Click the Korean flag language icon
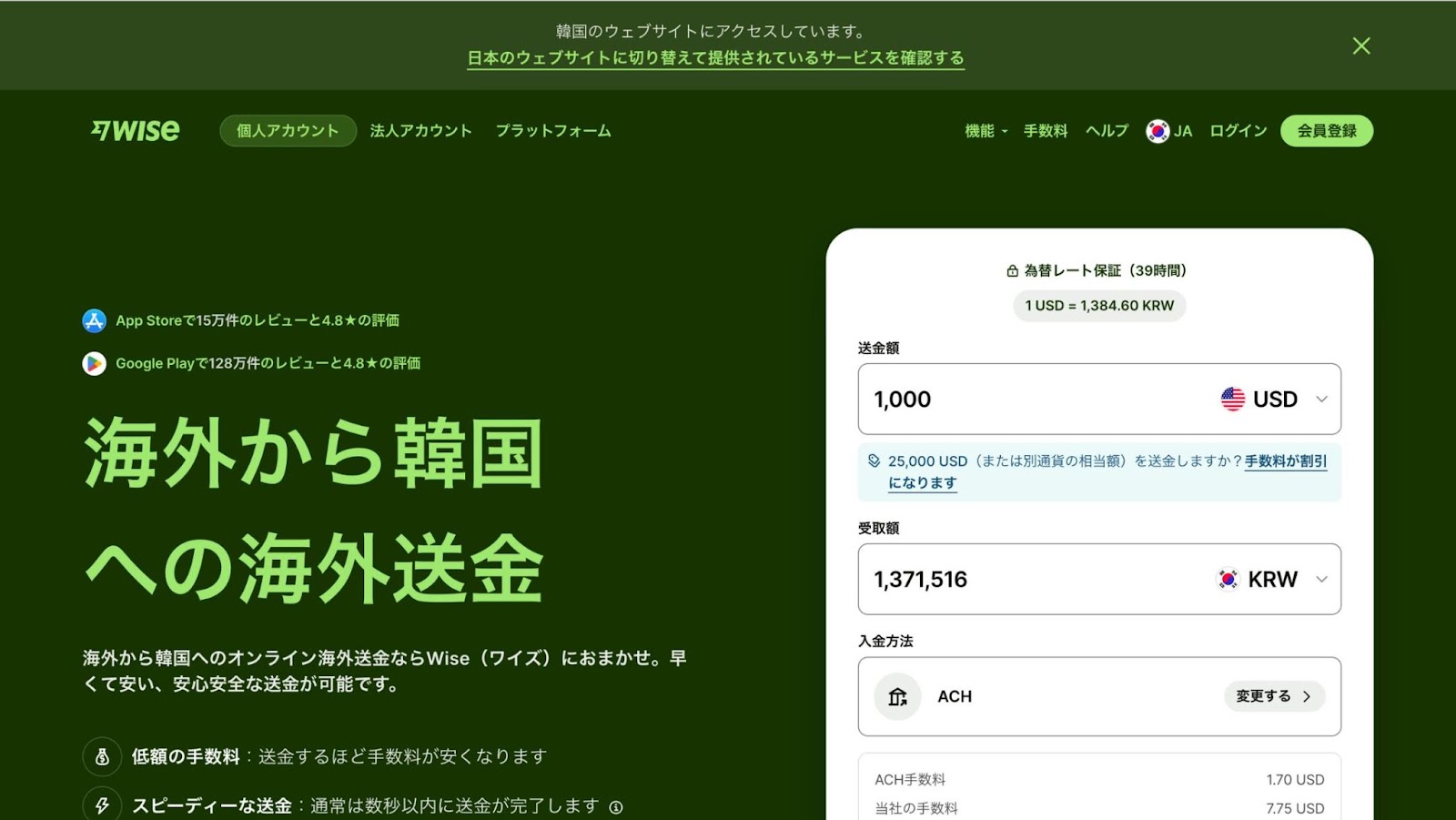Screen dimensions: 1456x820 pyautogui.click(x=1158, y=131)
